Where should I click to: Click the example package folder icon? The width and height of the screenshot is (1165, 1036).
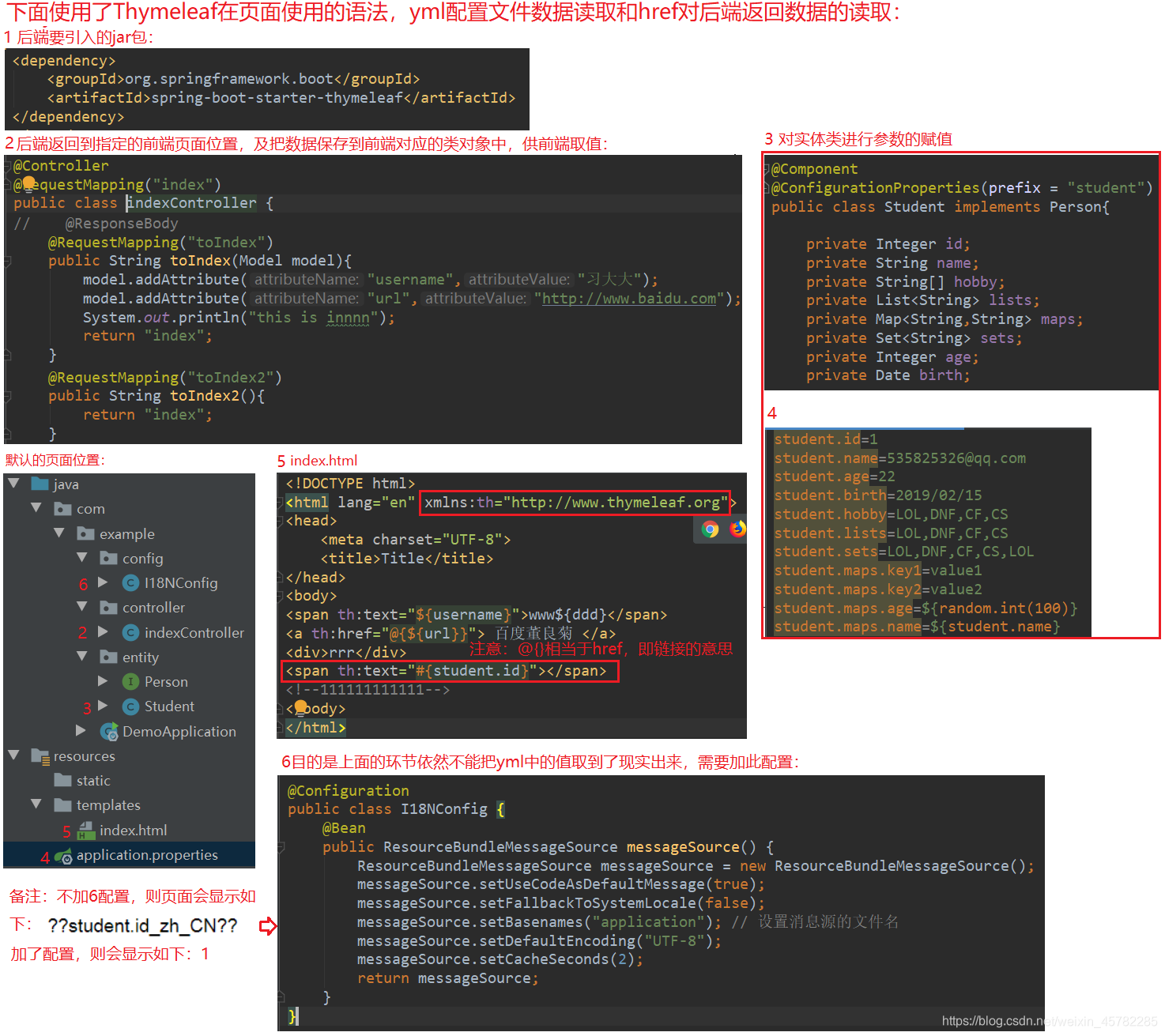85,533
